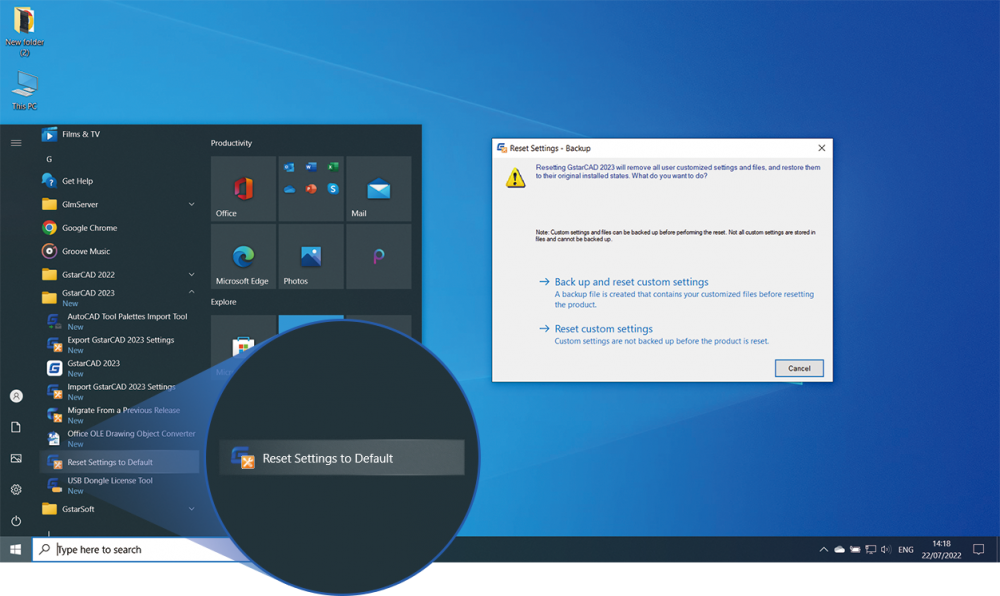Switch the ENG input language indicator
The image size is (1000, 596).
click(x=906, y=549)
